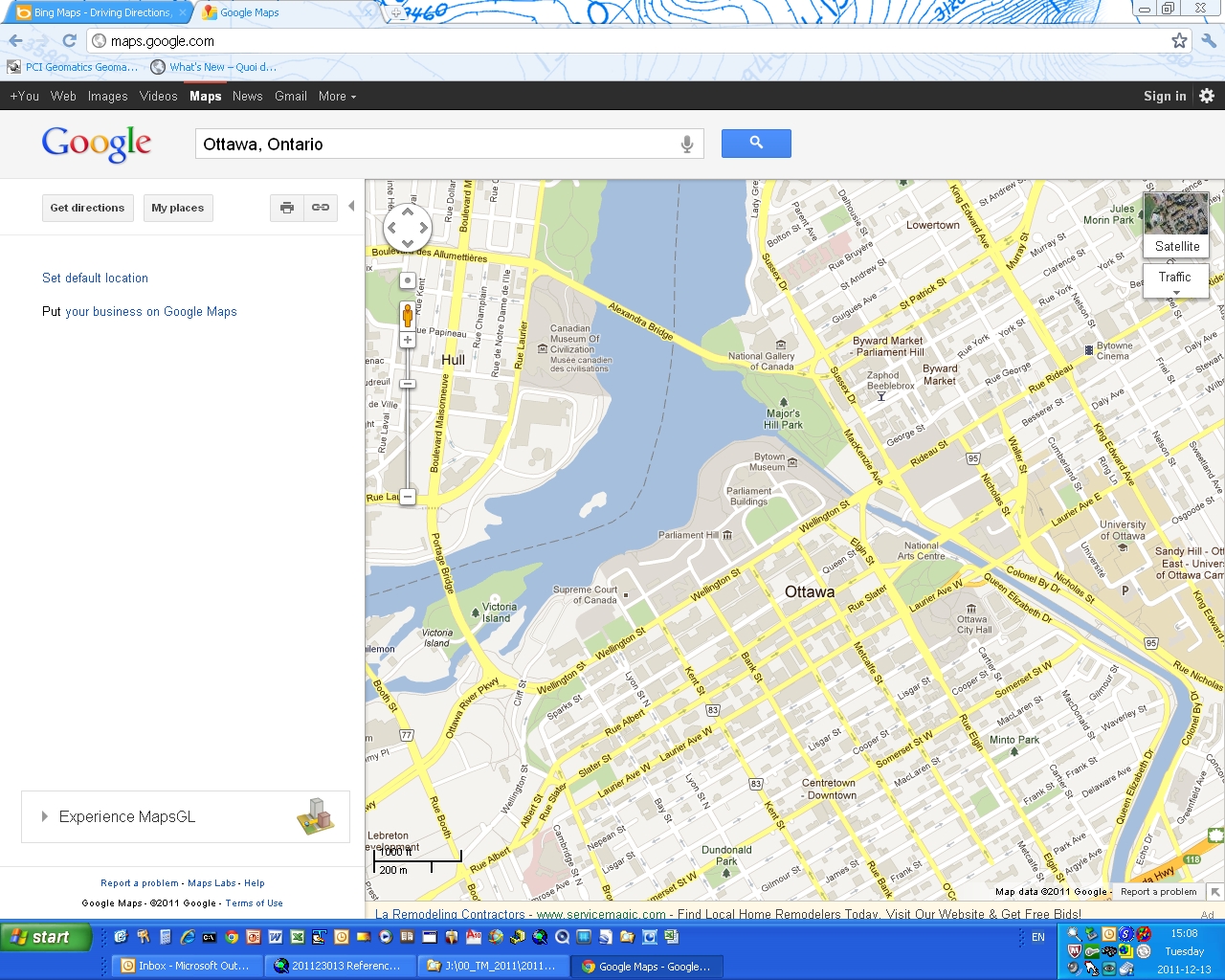The image size is (1225, 980).
Task: Click the My places button
Action: [178, 208]
